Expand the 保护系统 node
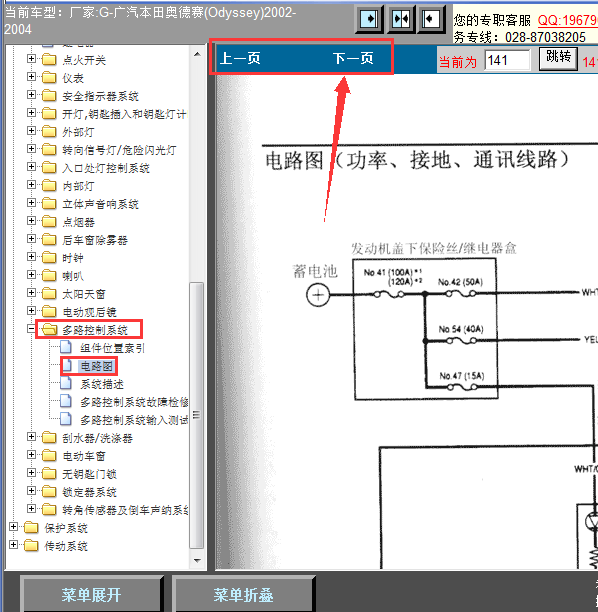This screenshot has width=598, height=612. [x=13, y=527]
